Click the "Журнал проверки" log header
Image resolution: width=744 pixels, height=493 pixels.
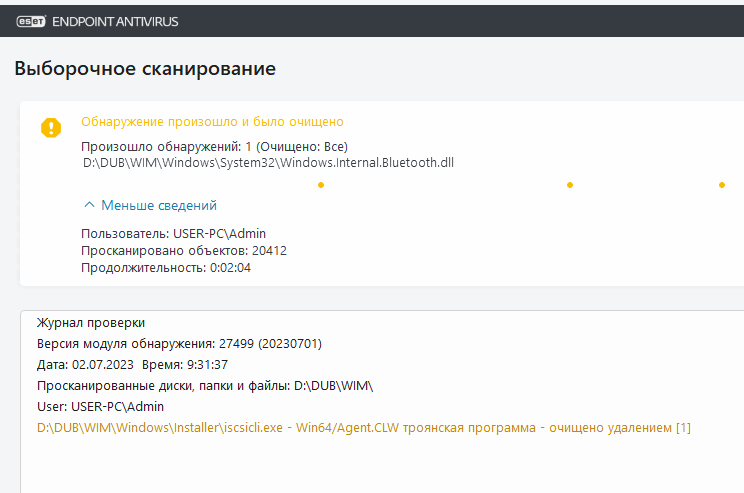pyautogui.click(x=91, y=322)
